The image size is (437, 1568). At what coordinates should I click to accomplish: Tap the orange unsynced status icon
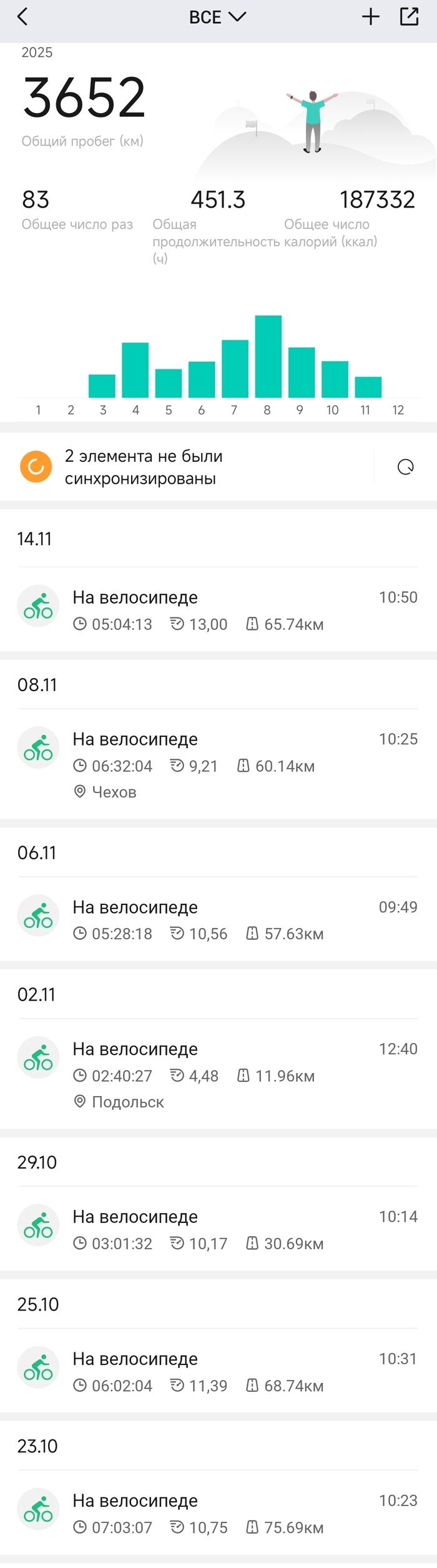36,467
